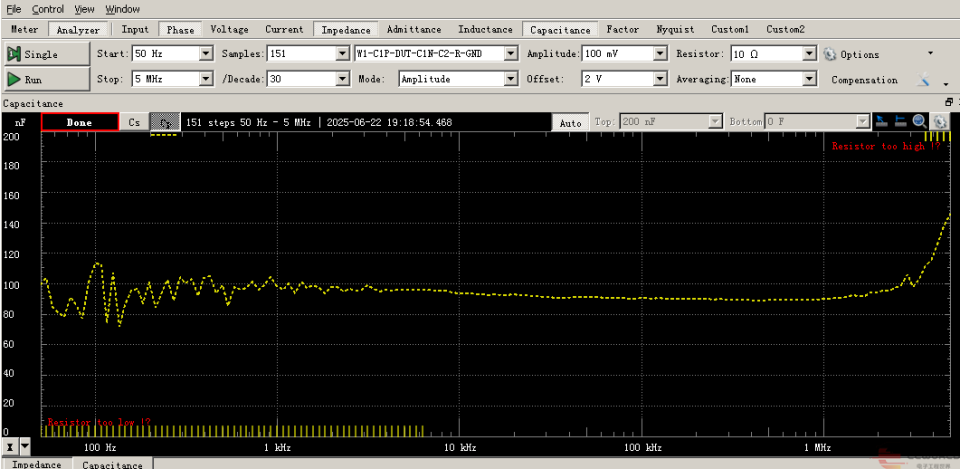Viewport: 960px width, 469px height.
Task: Click the Auto range button
Action: pyautogui.click(x=571, y=122)
